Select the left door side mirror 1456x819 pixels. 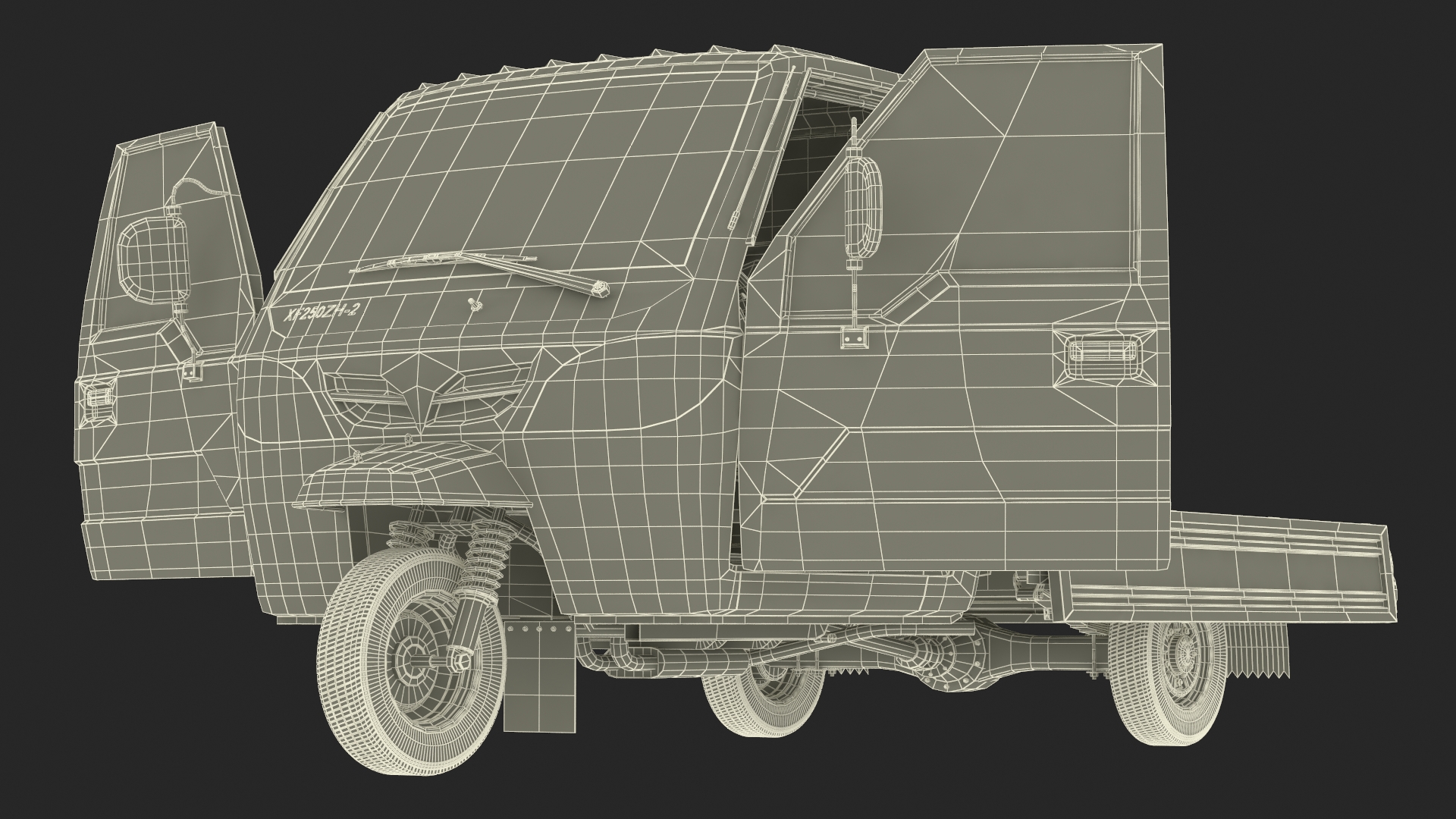[x=152, y=262]
